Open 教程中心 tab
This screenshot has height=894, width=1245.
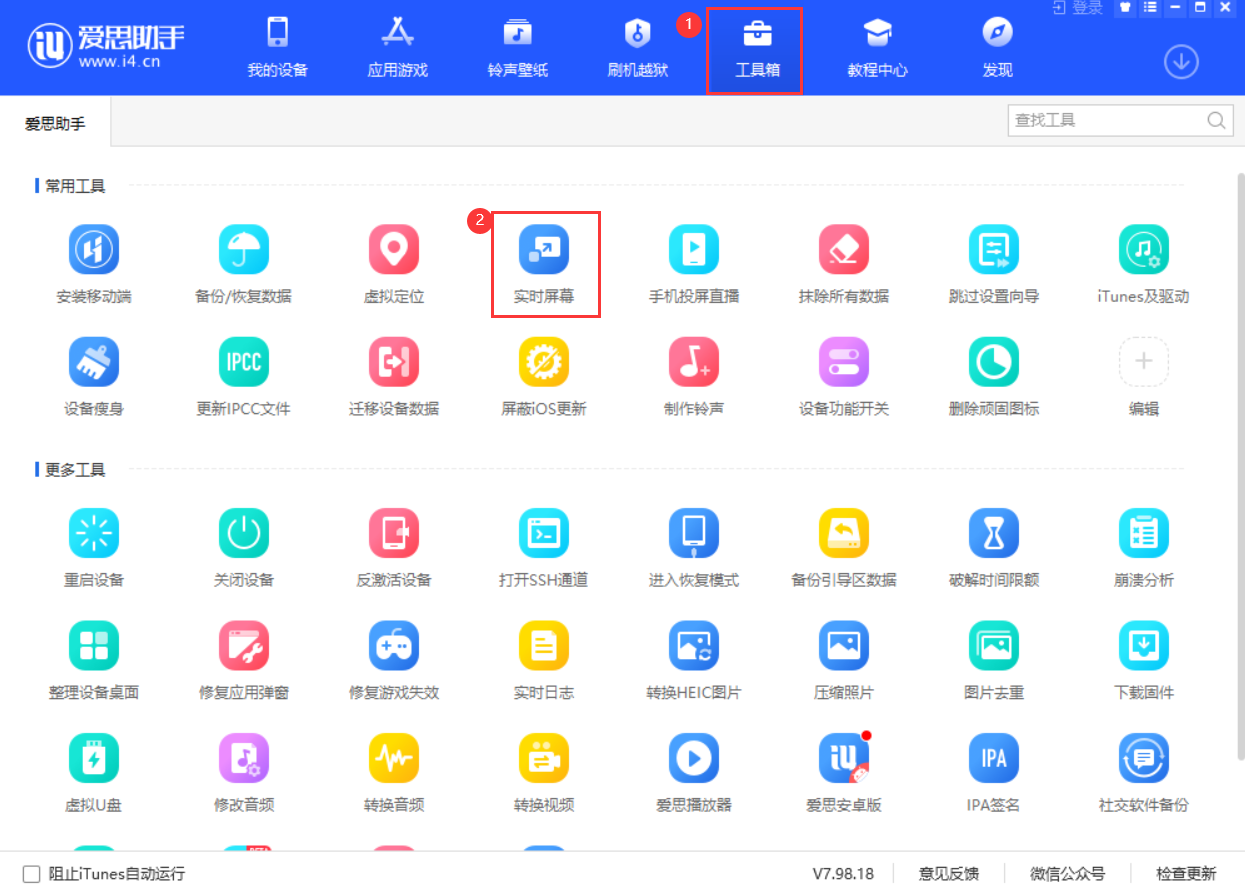(x=878, y=48)
